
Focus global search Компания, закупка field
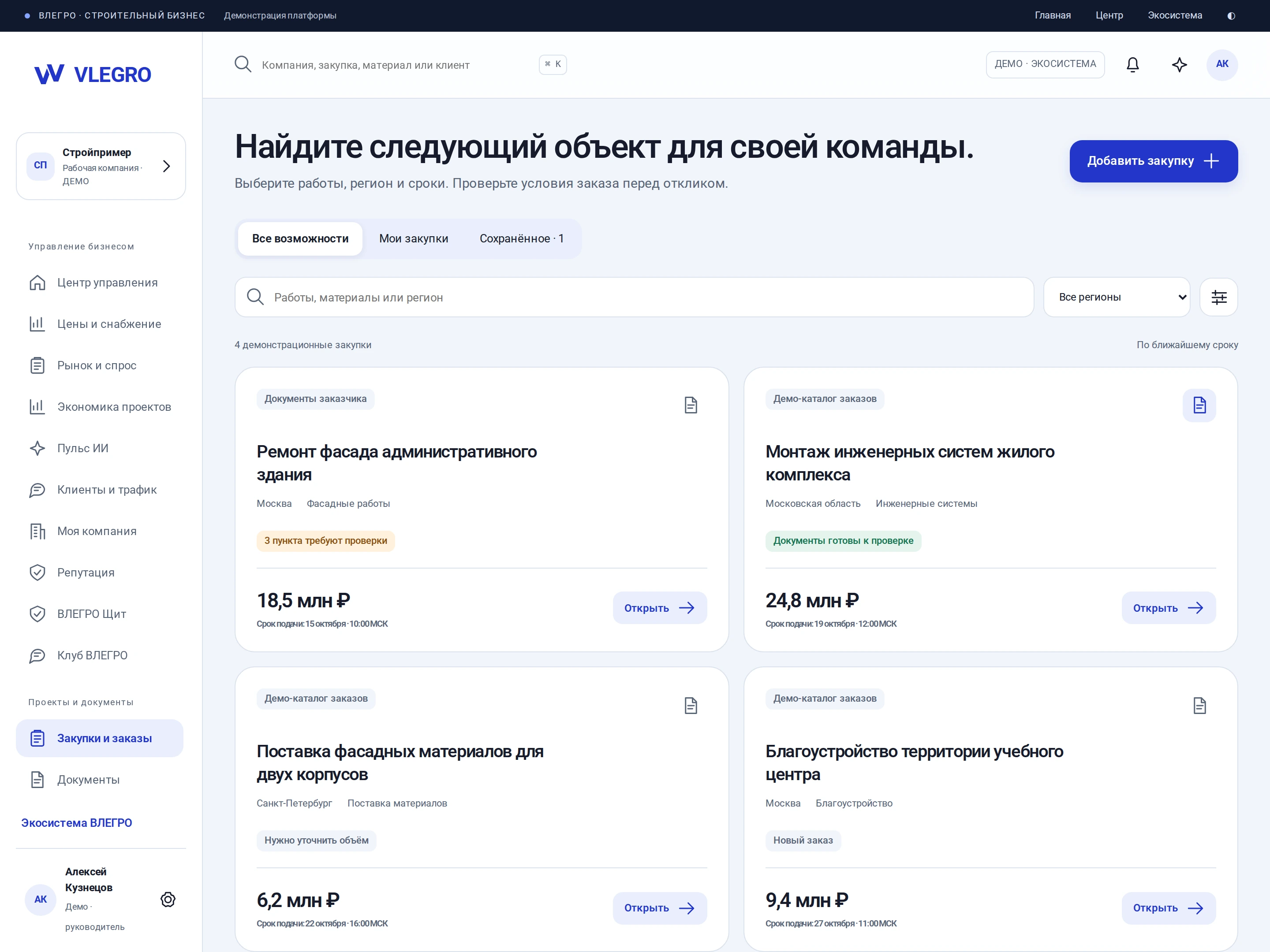pos(401,65)
